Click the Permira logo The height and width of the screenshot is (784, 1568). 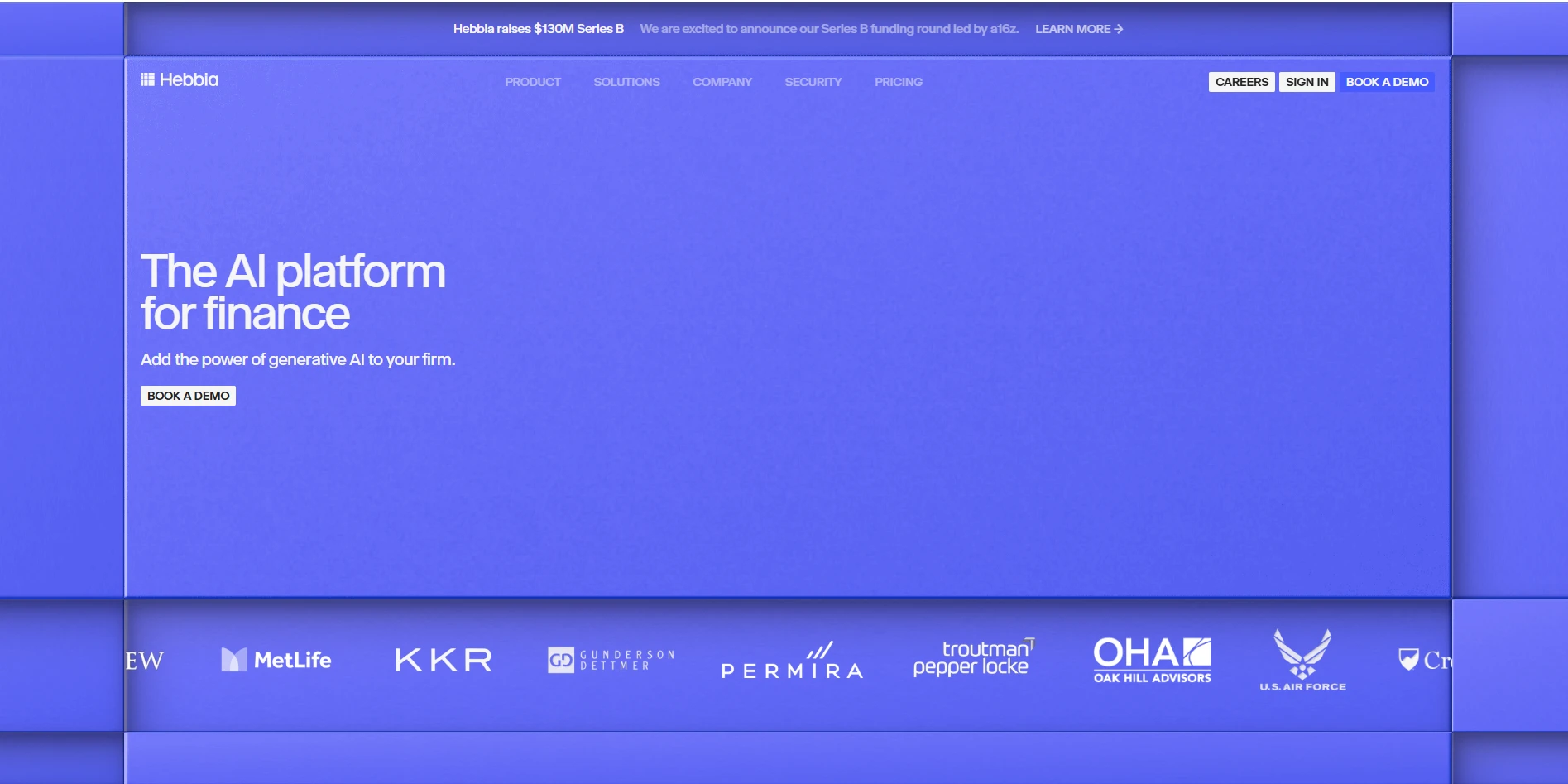click(x=792, y=661)
